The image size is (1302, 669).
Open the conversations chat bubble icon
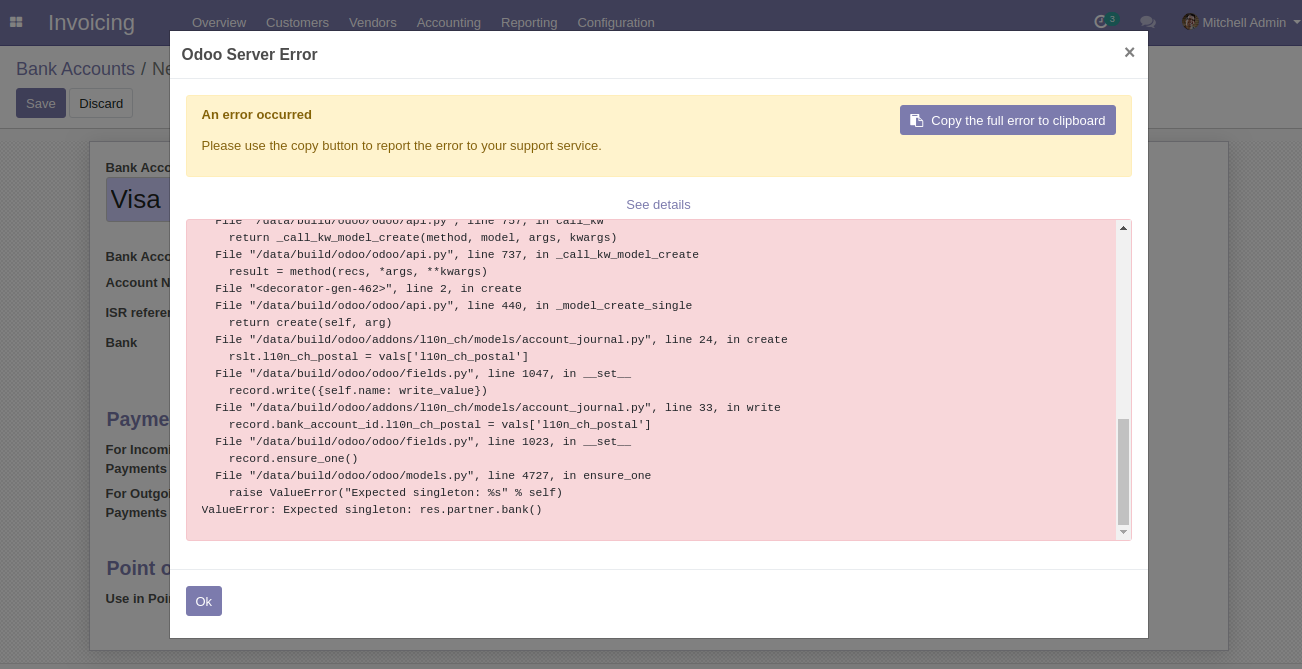pyautogui.click(x=1147, y=22)
